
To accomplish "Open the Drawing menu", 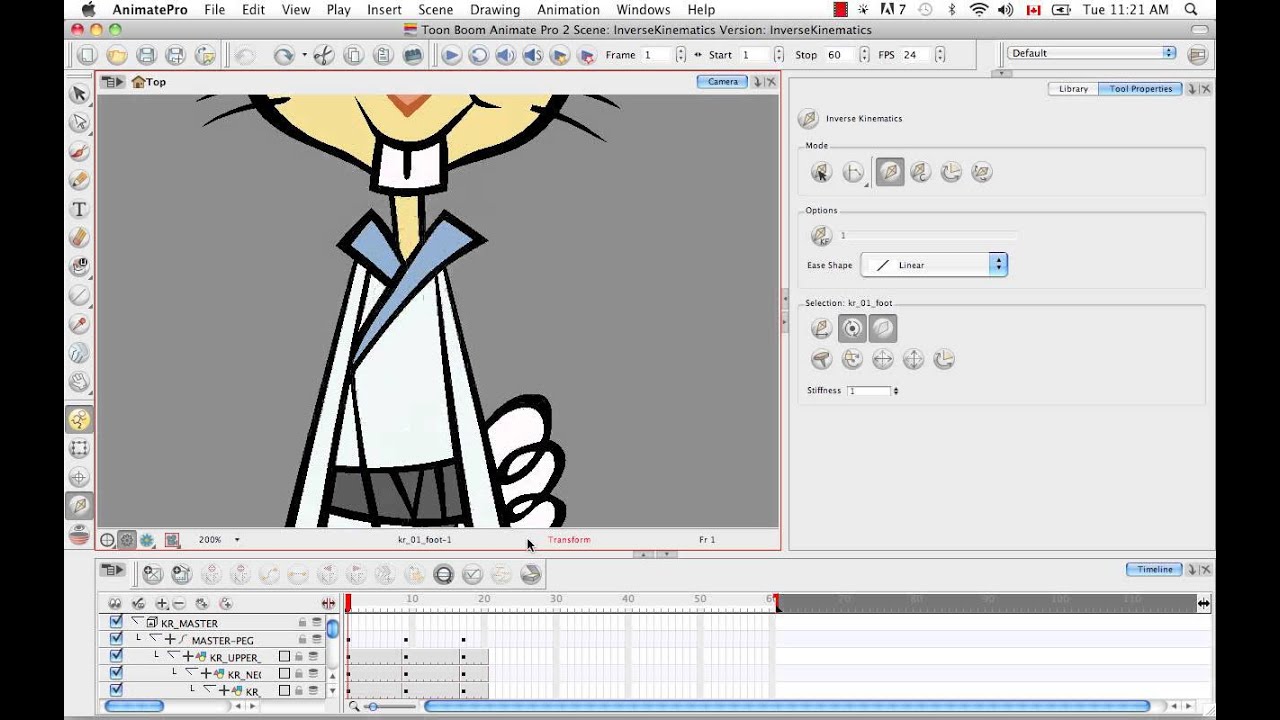I will 495,10.
